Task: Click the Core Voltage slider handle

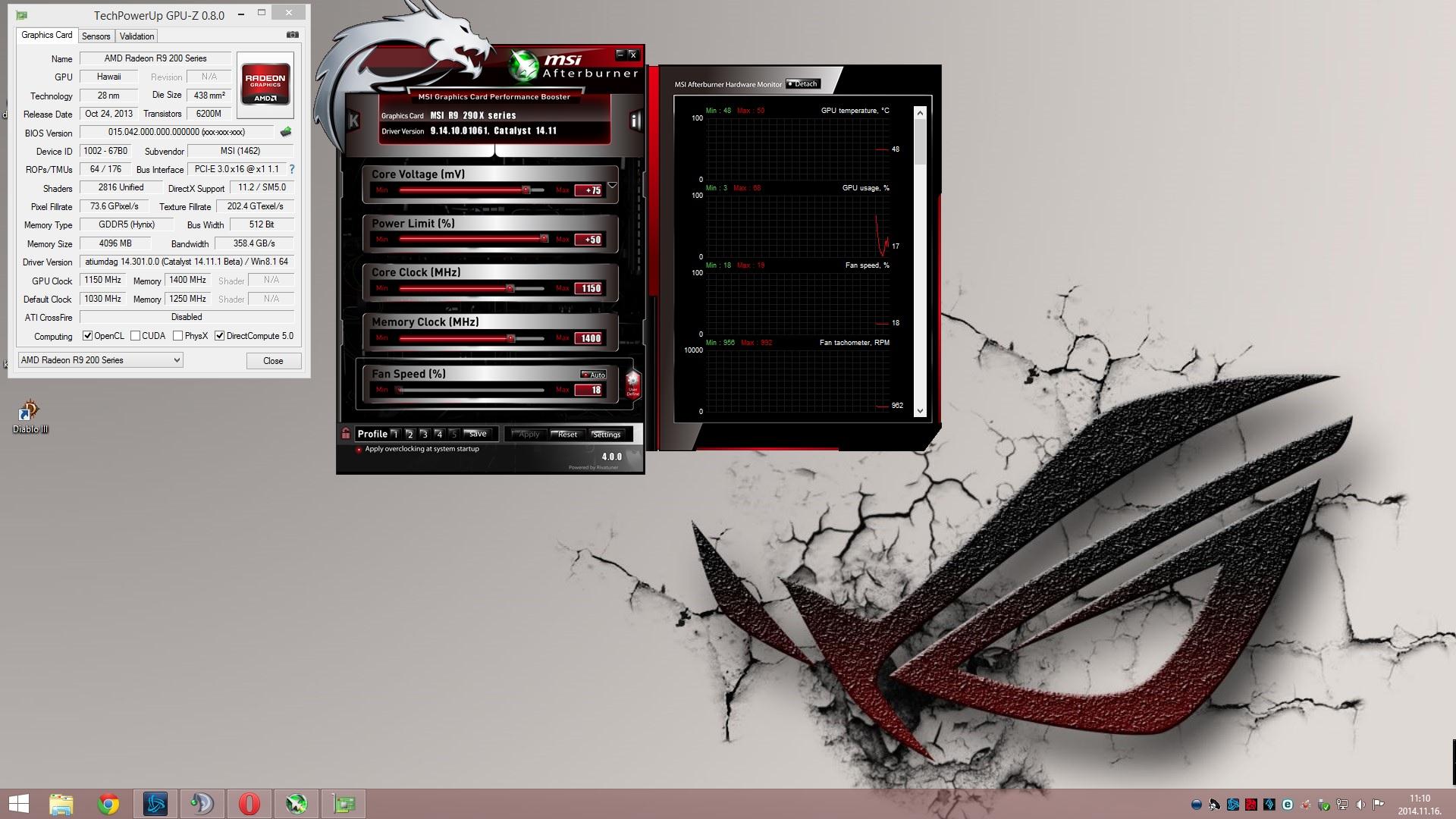Action: (526, 190)
